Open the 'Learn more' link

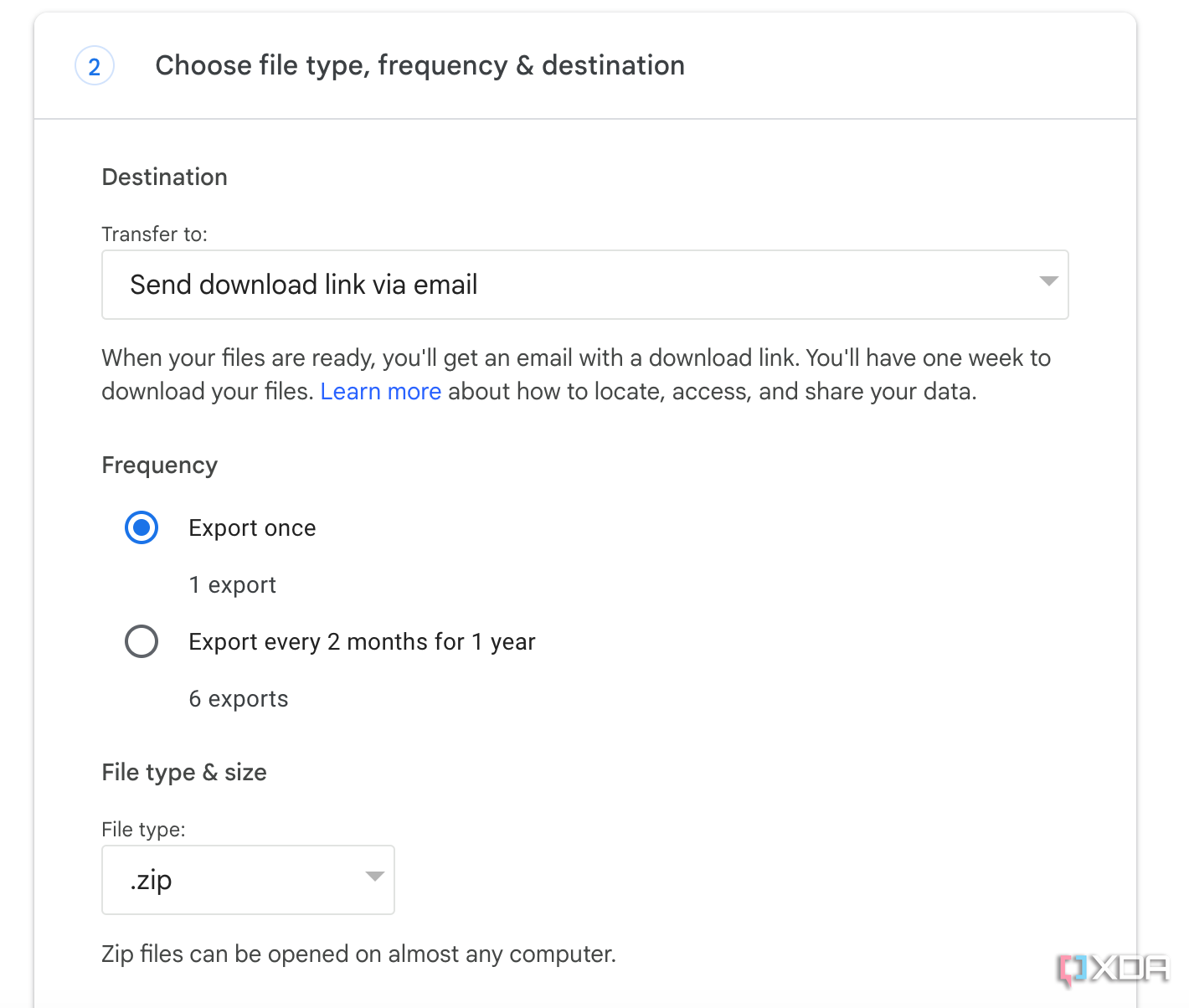[381, 391]
